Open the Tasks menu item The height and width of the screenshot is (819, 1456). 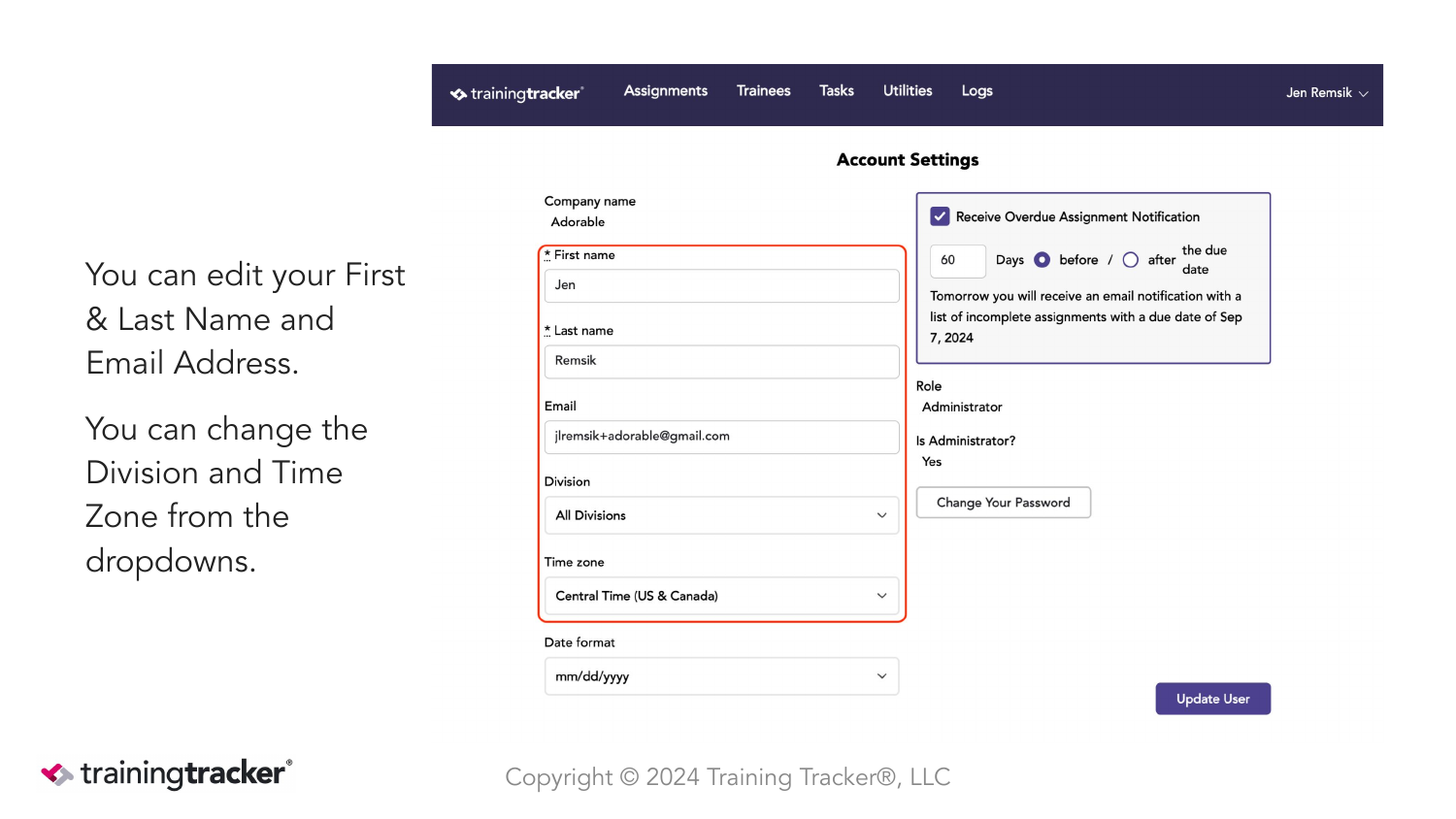tap(837, 91)
